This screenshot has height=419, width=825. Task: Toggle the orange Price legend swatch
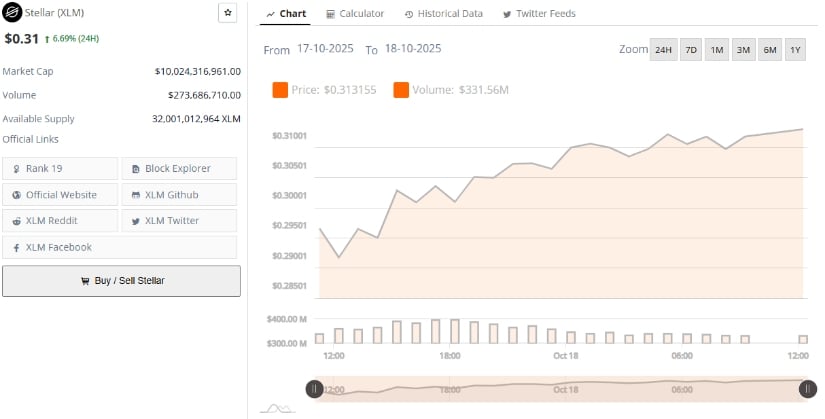pos(281,91)
